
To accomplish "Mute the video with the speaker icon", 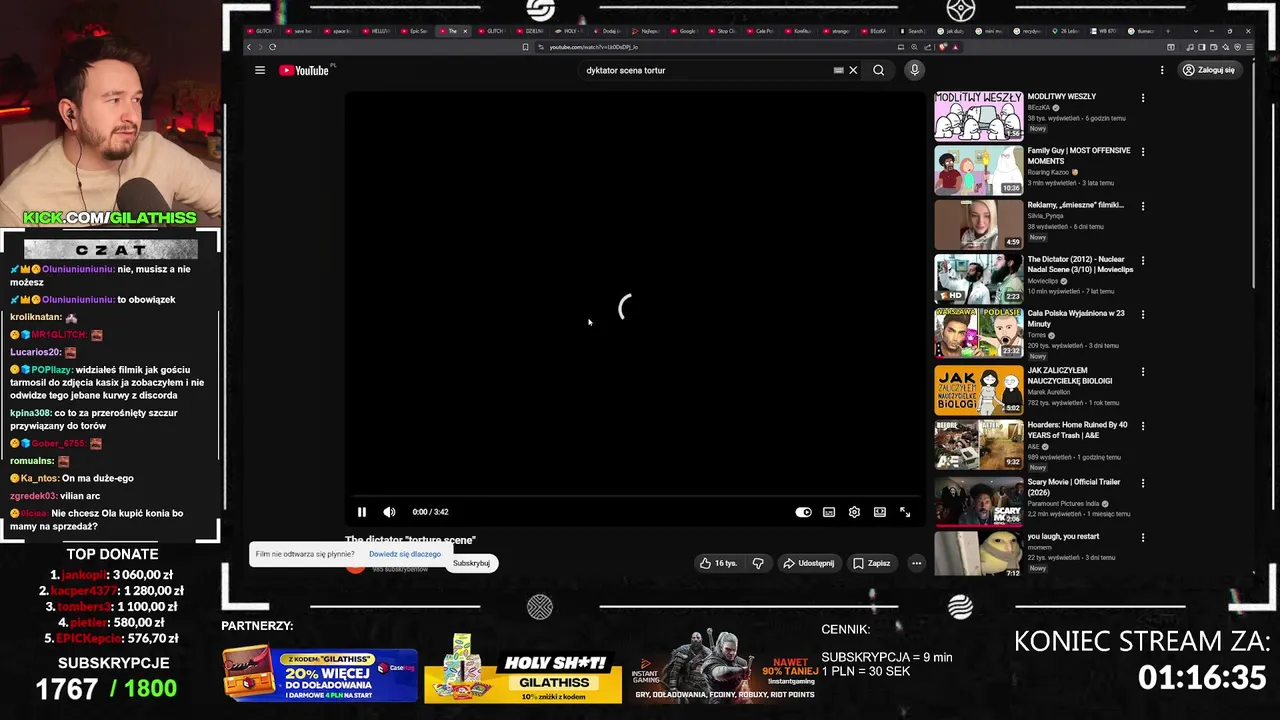I will [x=389, y=512].
